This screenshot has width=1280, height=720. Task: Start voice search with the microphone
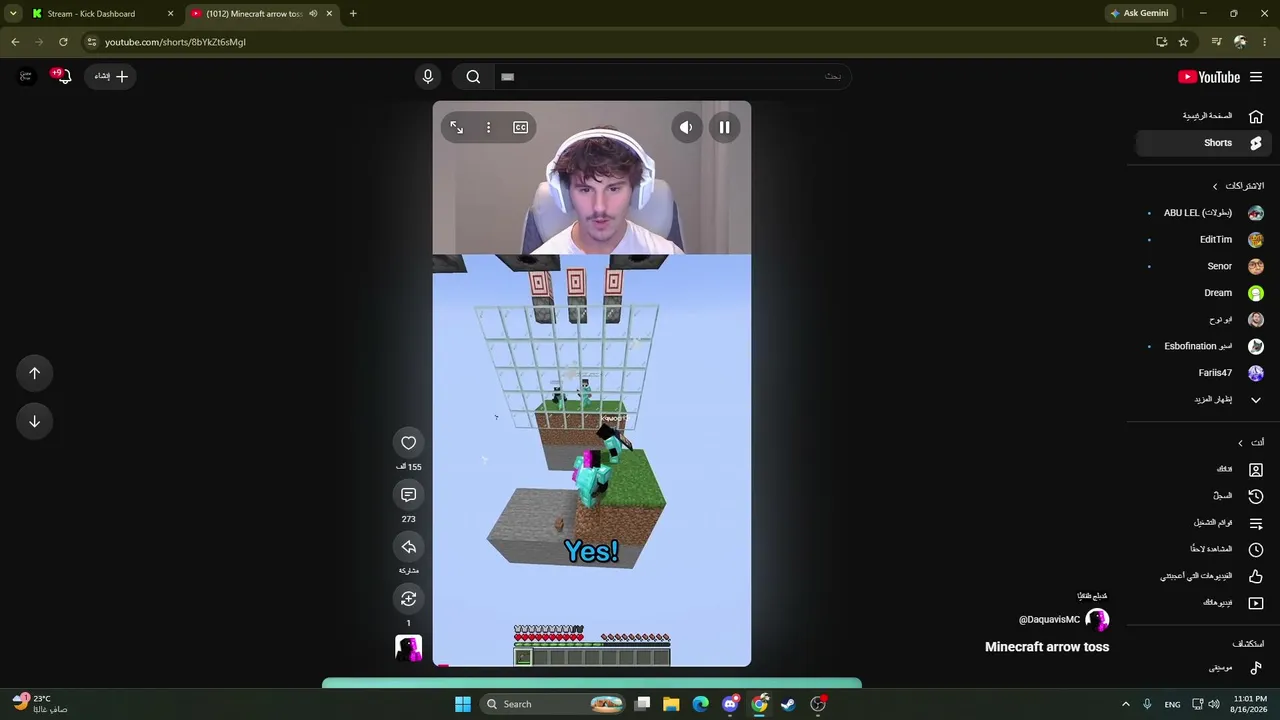pos(428,77)
